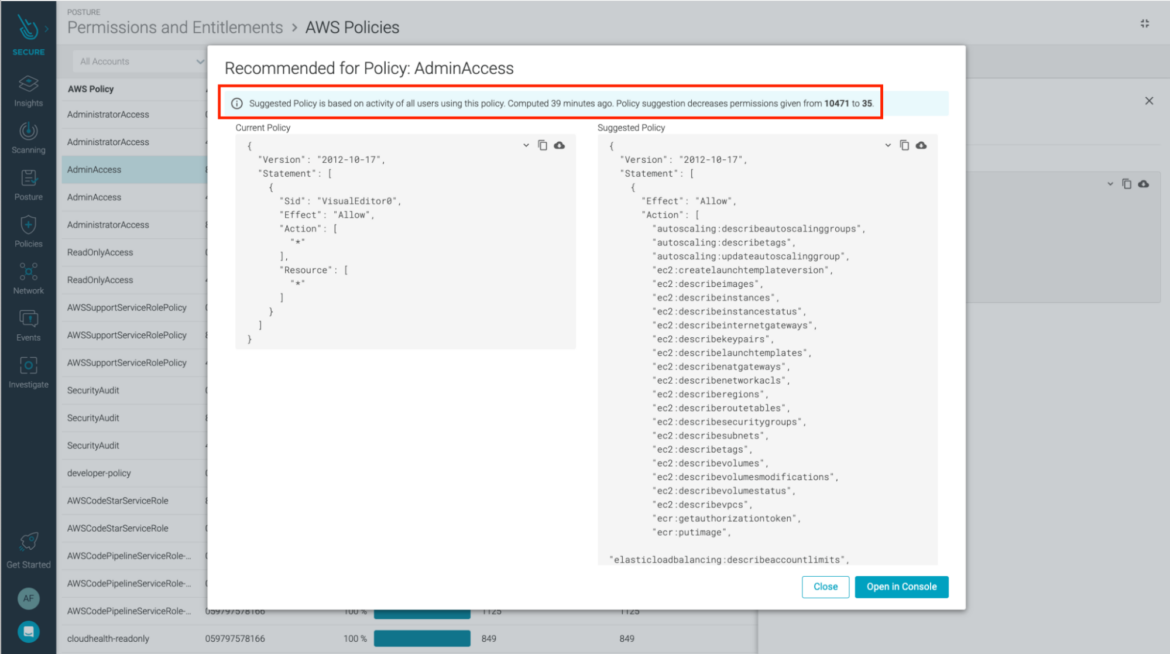Open the Investigate sidebar section

[28, 373]
